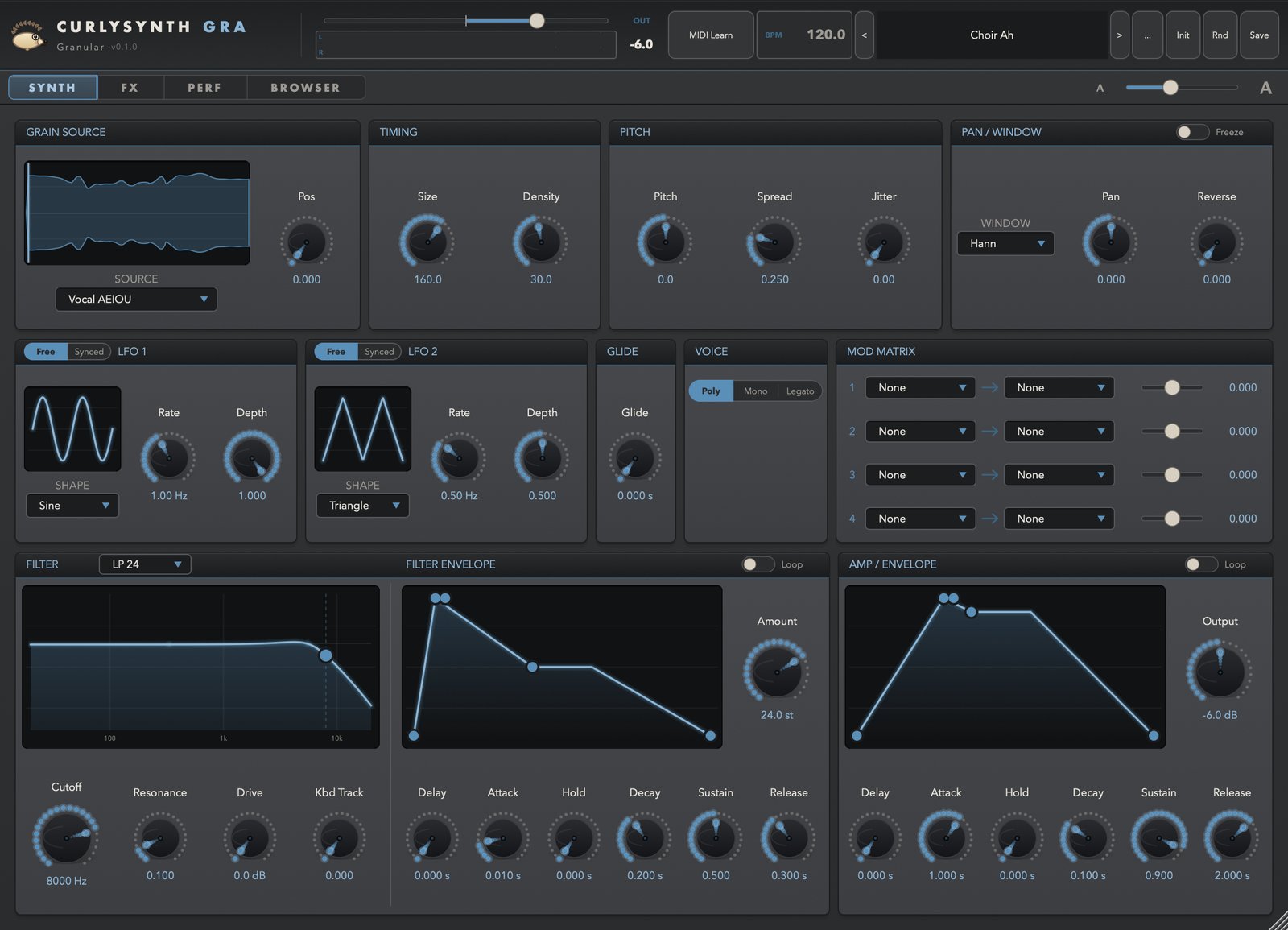Go to next preset with the right arrow
Image resolution: width=1288 pixels, height=930 pixels.
pyautogui.click(x=1119, y=35)
